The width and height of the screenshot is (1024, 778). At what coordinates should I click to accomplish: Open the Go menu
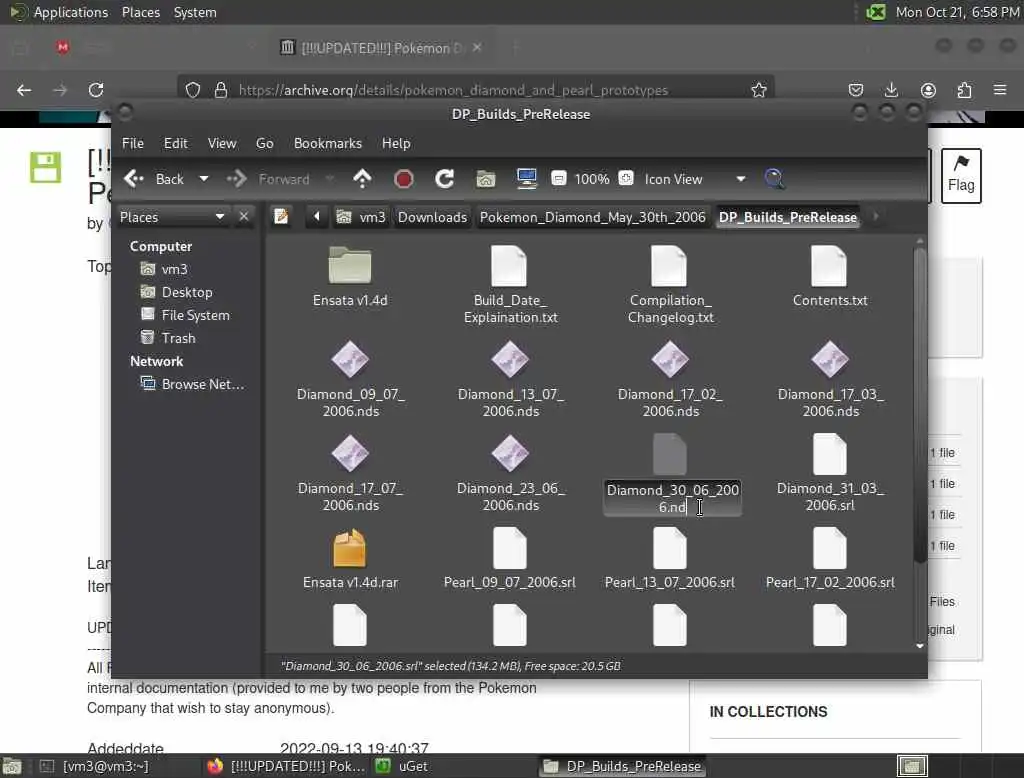point(264,143)
